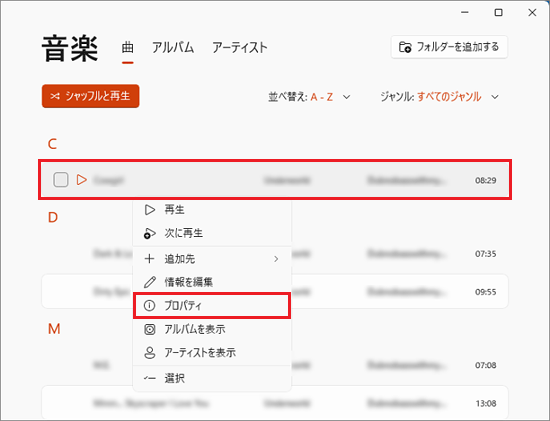Screen dimensions: 550x421
Task: Close the music window
Action: tap(532, 13)
